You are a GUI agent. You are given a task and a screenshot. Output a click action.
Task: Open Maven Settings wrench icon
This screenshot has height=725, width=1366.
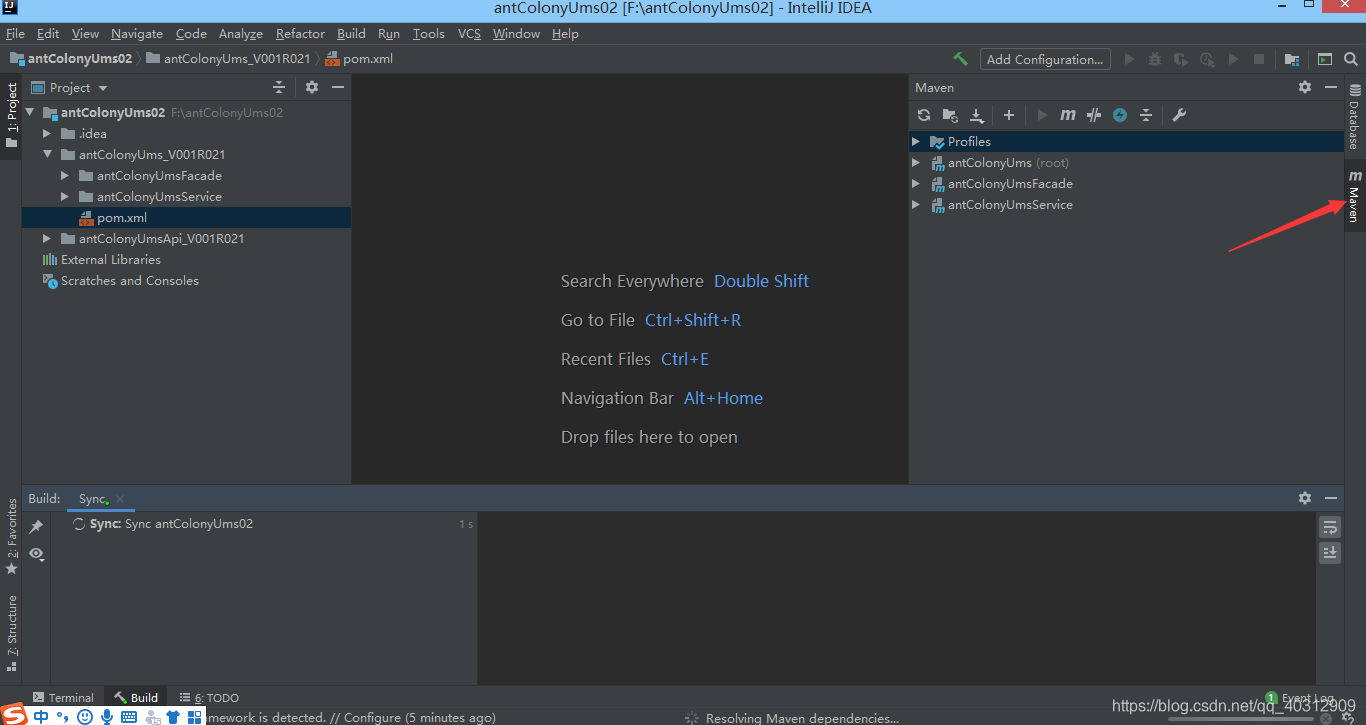coord(1179,115)
